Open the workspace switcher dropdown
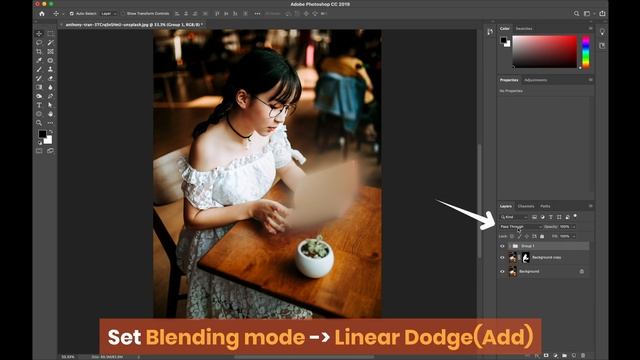This screenshot has height=360, width=640. 588,13
